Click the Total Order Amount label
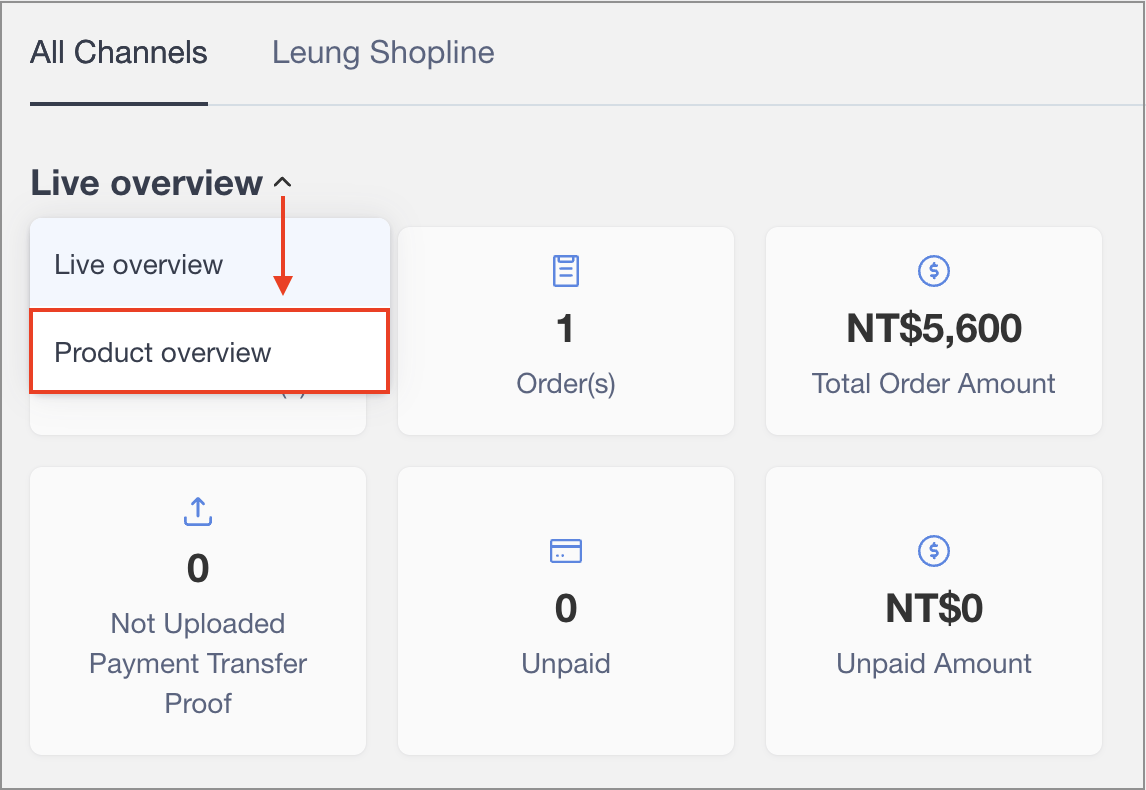Viewport: 1146px width, 790px height. point(933,384)
